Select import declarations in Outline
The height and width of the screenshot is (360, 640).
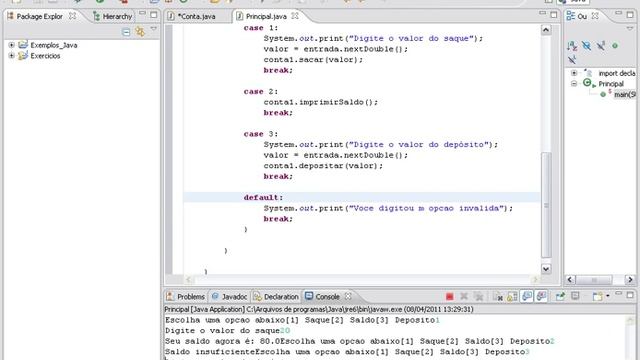click(x=617, y=73)
